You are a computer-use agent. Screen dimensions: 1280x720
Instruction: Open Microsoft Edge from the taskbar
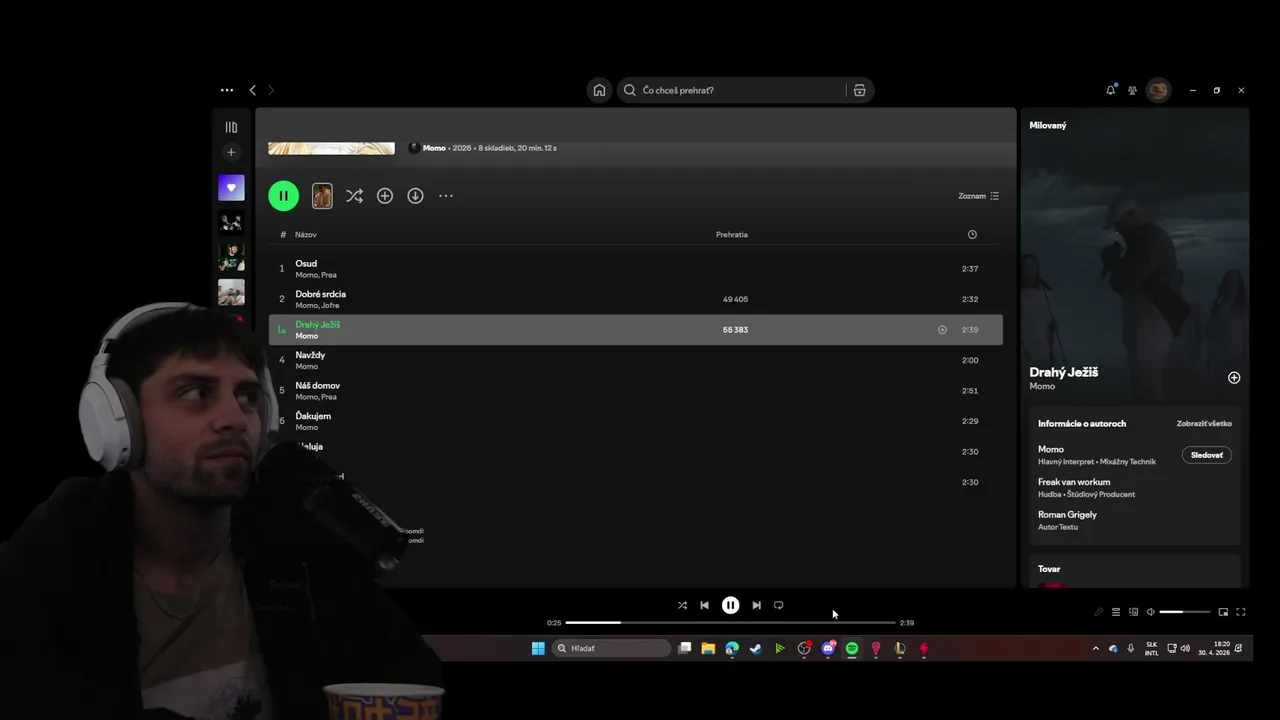[732, 648]
